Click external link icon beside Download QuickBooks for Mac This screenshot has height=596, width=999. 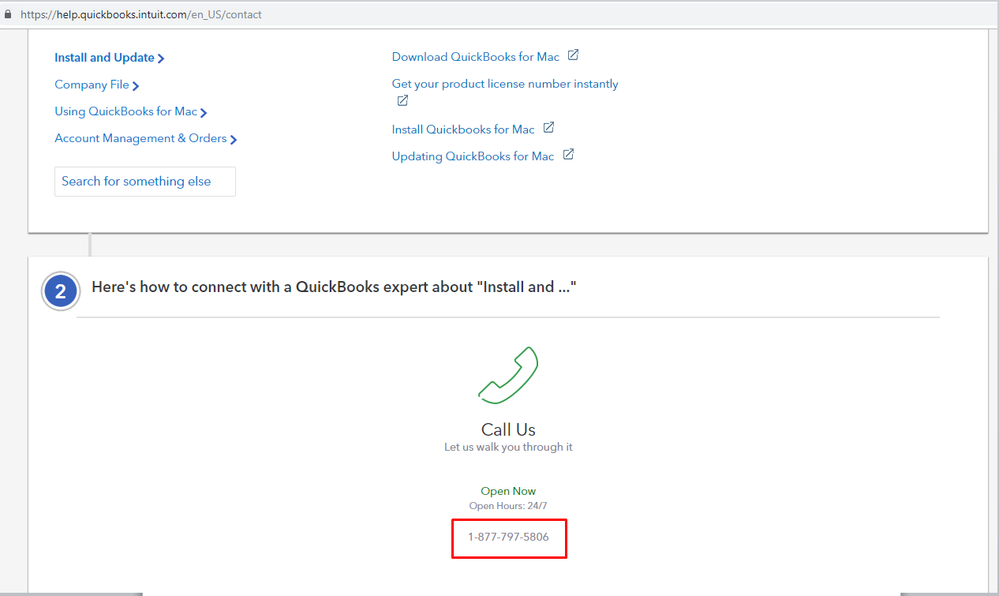[573, 56]
